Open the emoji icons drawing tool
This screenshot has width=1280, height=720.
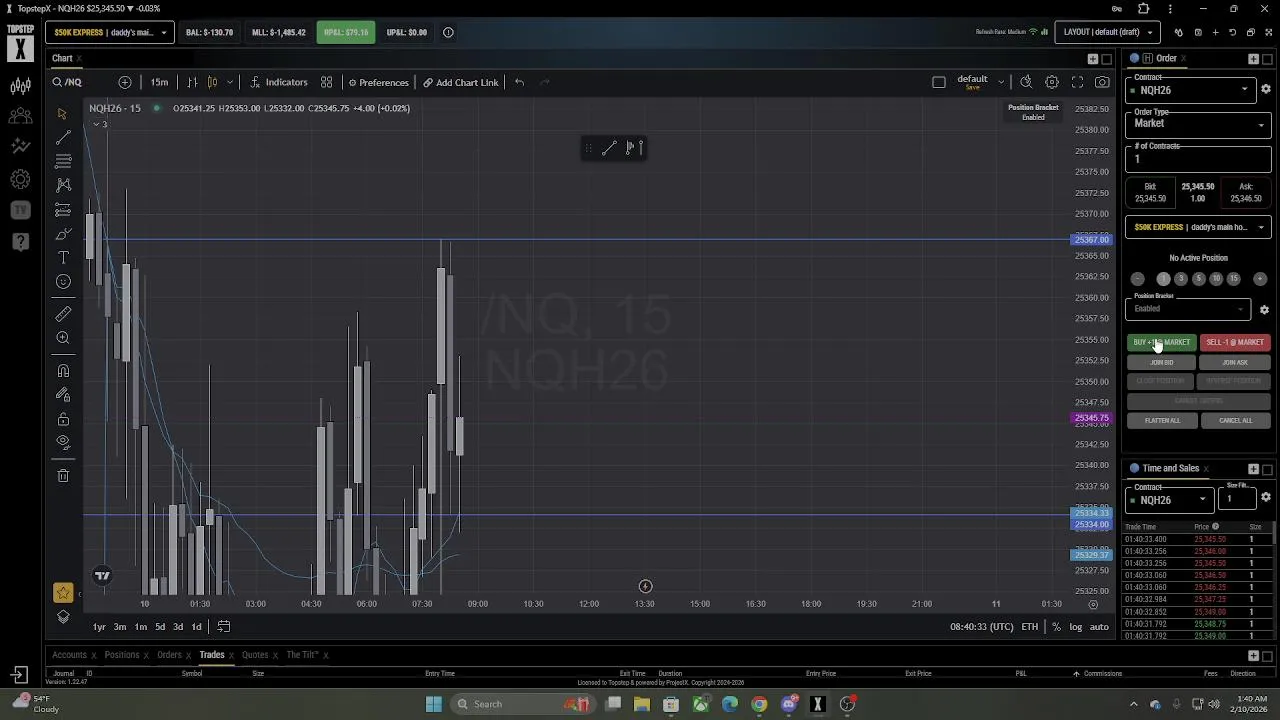(x=63, y=282)
